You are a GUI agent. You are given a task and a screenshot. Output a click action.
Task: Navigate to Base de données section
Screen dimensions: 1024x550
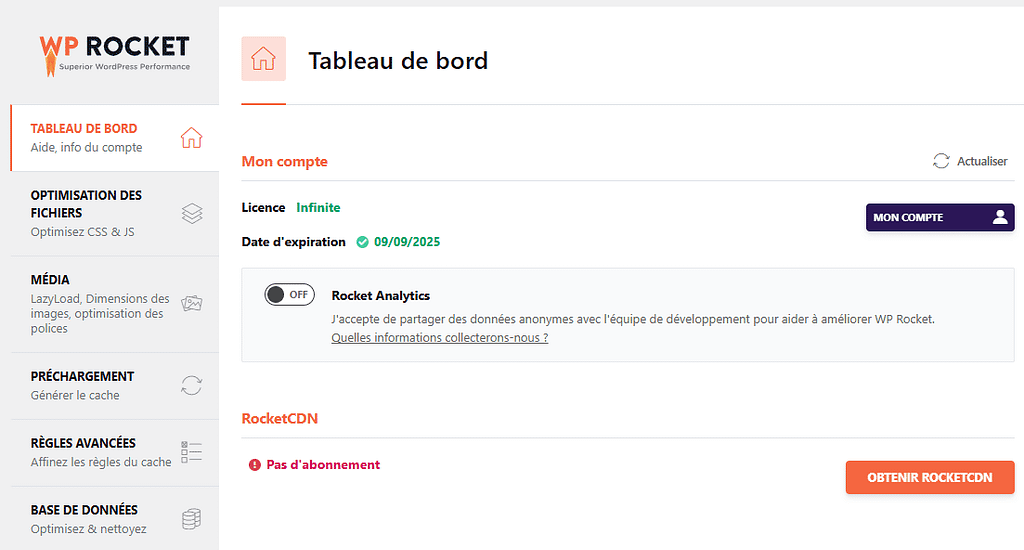(x=84, y=510)
